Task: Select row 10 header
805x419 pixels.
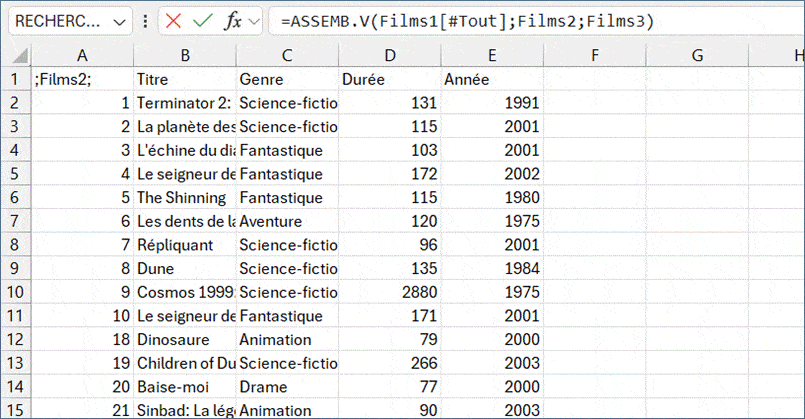Action: (15, 292)
